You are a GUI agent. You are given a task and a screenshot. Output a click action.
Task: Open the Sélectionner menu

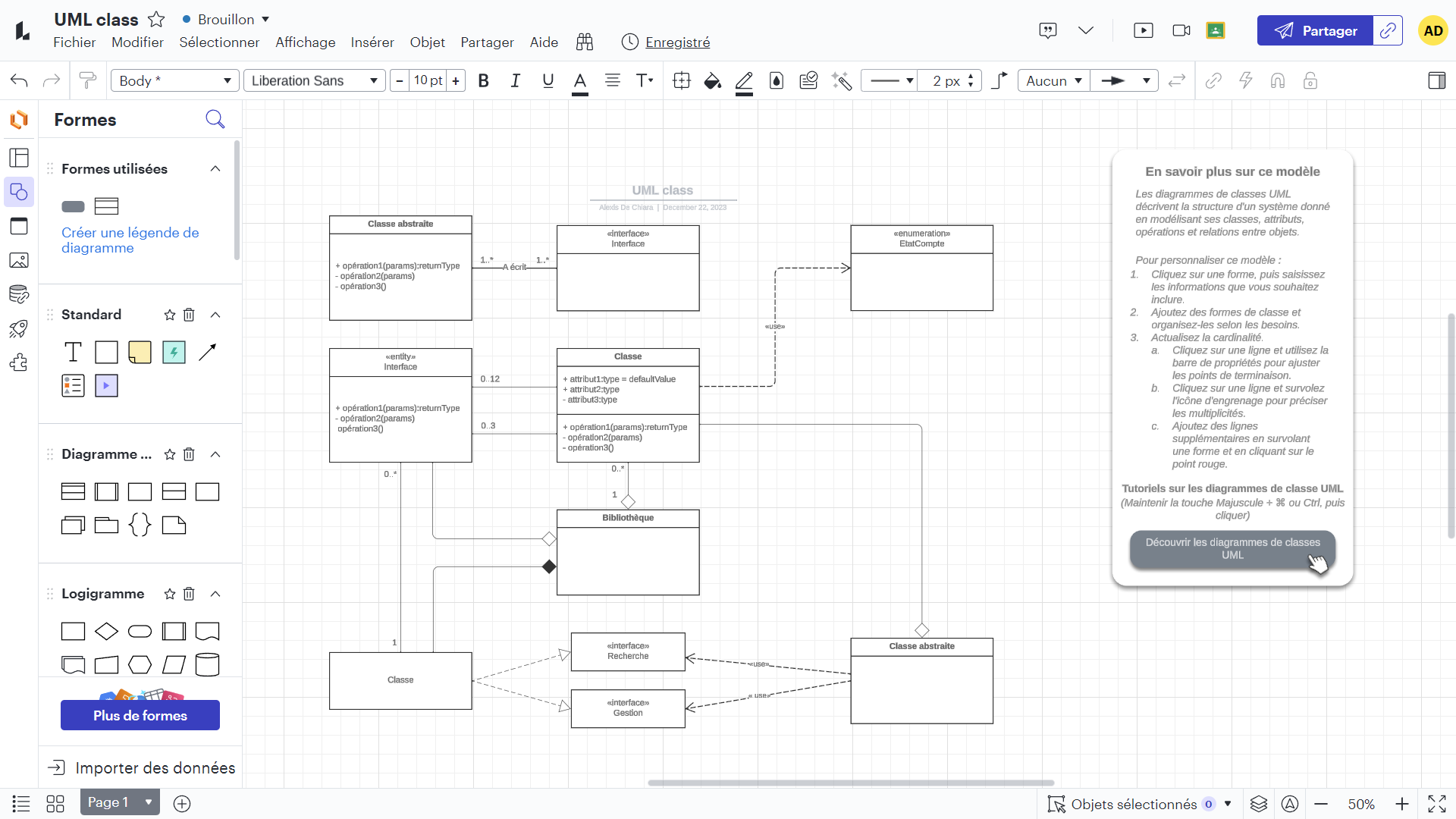[219, 42]
